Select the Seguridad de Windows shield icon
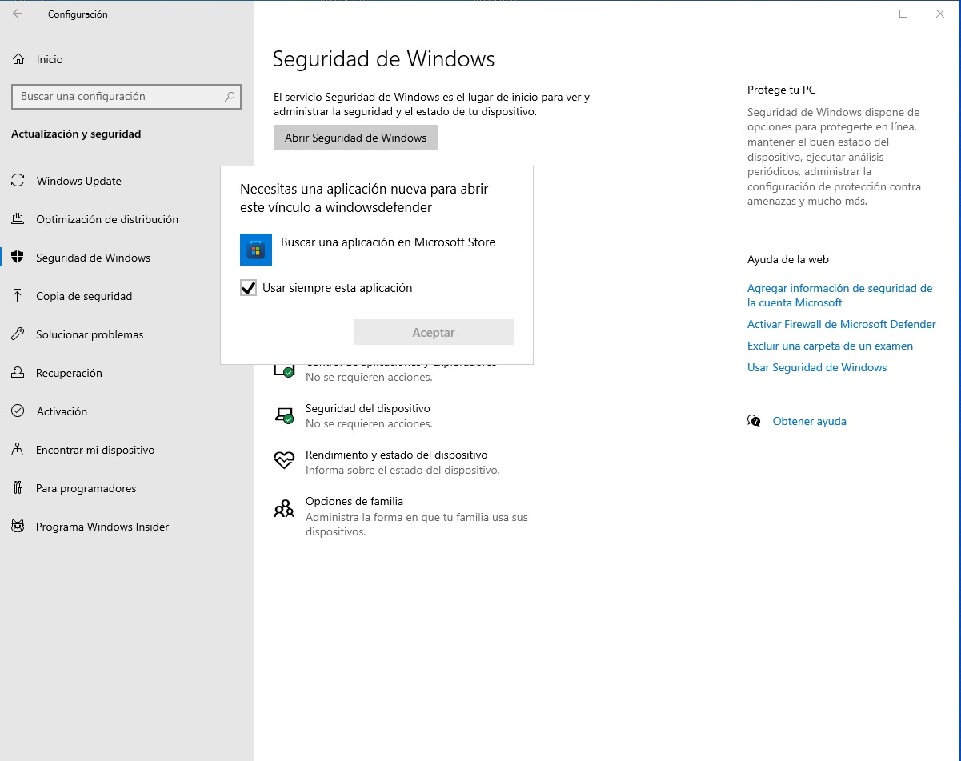This screenshot has height=761, width=961. [18, 257]
